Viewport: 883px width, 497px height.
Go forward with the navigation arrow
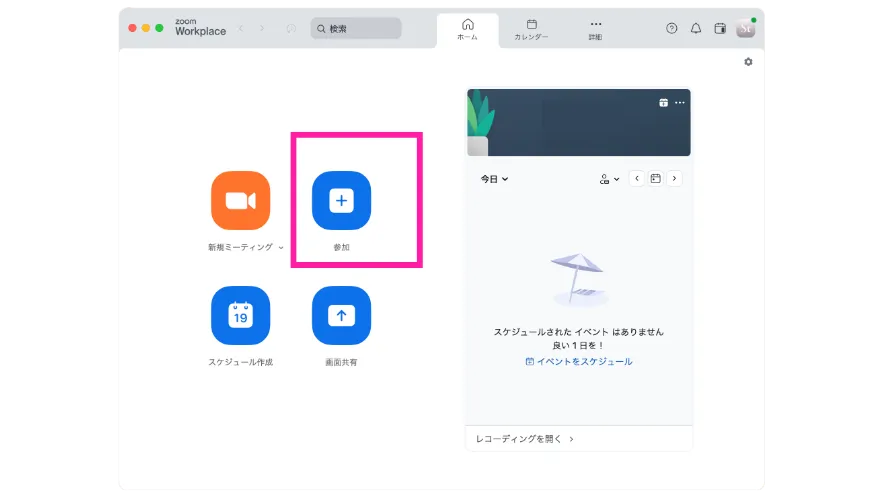(x=262, y=28)
